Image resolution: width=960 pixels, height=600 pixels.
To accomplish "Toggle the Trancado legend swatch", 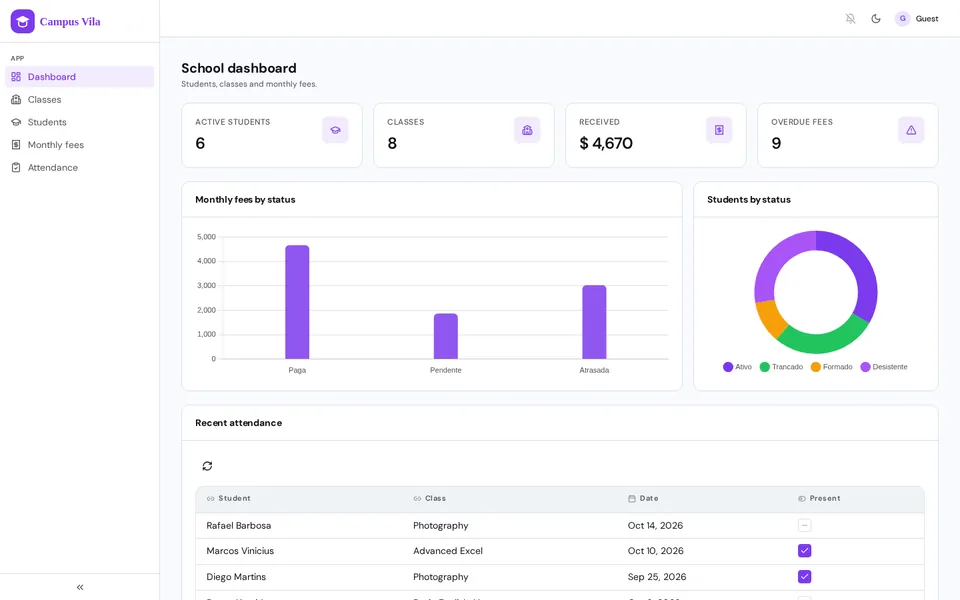I will point(765,367).
